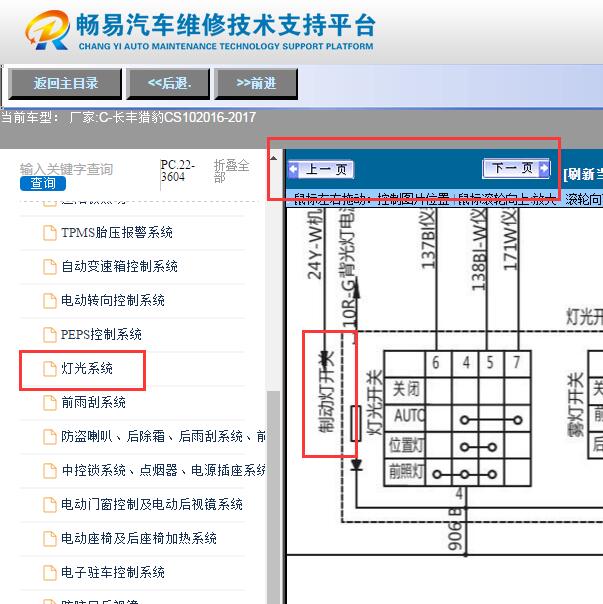Click the 当前车型 vehicle model text
This screenshot has width=603, height=604.
129,117
